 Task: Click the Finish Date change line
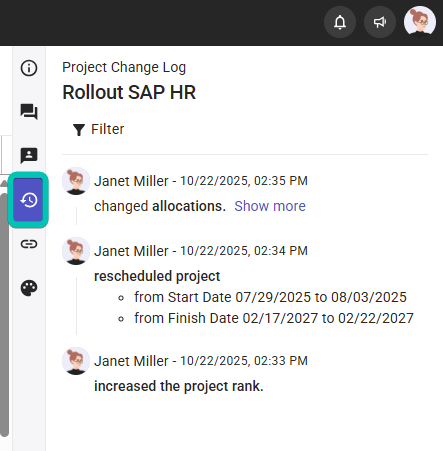pos(274,318)
